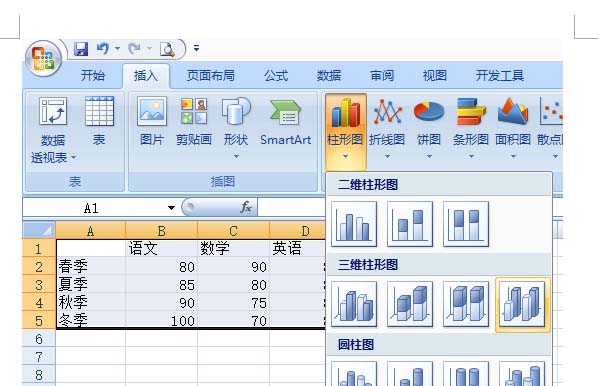Select column A header
This screenshot has width=610, height=386.
coord(91,230)
